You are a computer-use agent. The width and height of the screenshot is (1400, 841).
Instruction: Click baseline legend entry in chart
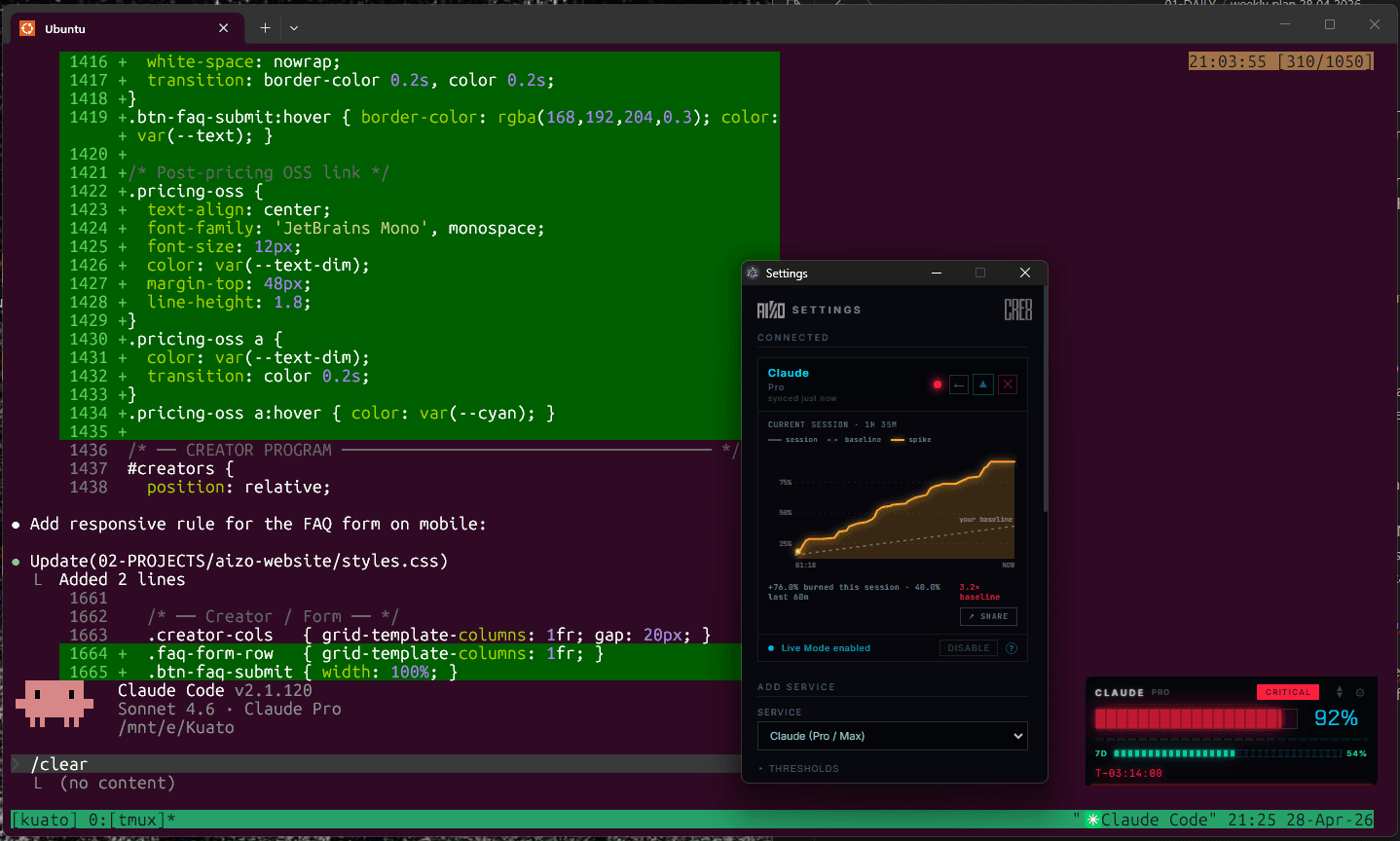(854, 440)
